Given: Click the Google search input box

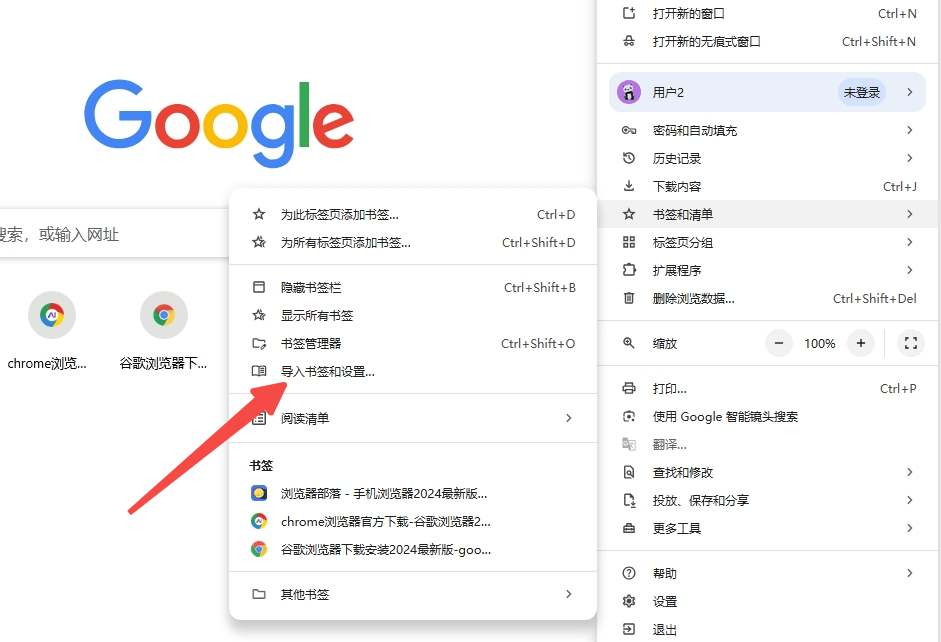Looking at the screenshot, I should 114,234.
